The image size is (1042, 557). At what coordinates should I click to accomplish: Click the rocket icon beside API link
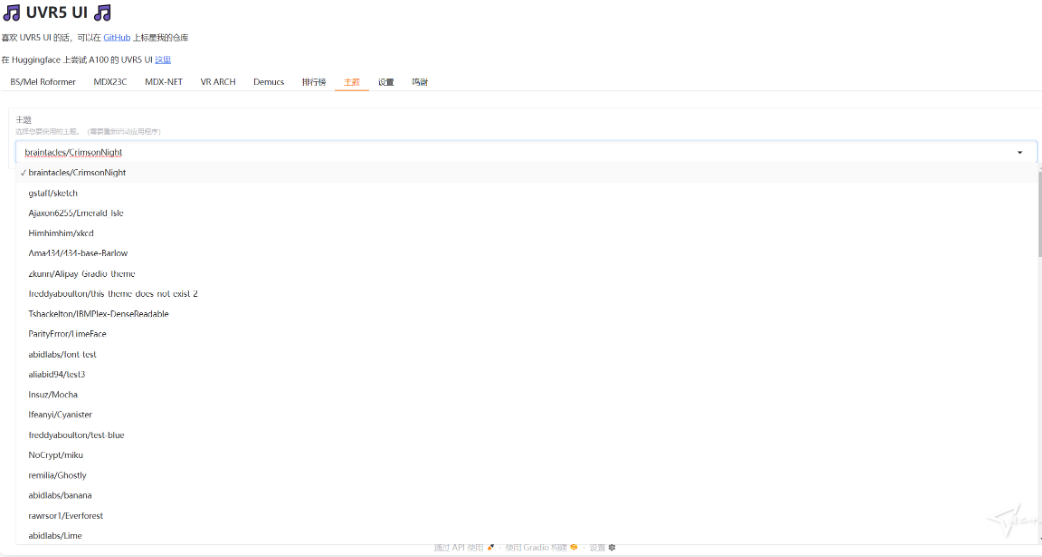pos(490,548)
